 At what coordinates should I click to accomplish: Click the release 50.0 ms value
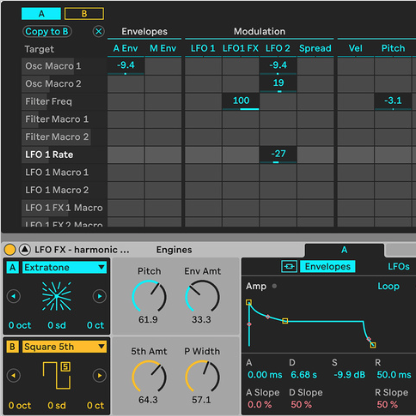point(394,375)
